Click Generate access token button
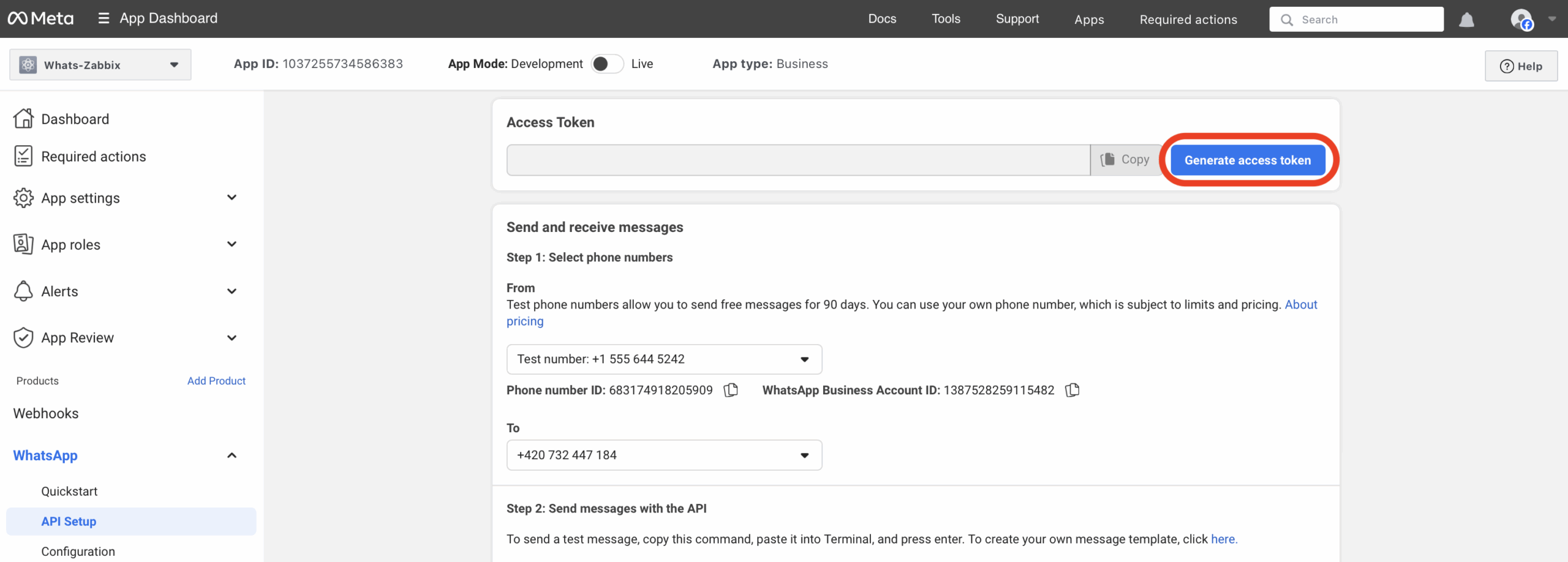This screenshot has width=1568, height=562. pyautogui.click(x=1248, y=160)
